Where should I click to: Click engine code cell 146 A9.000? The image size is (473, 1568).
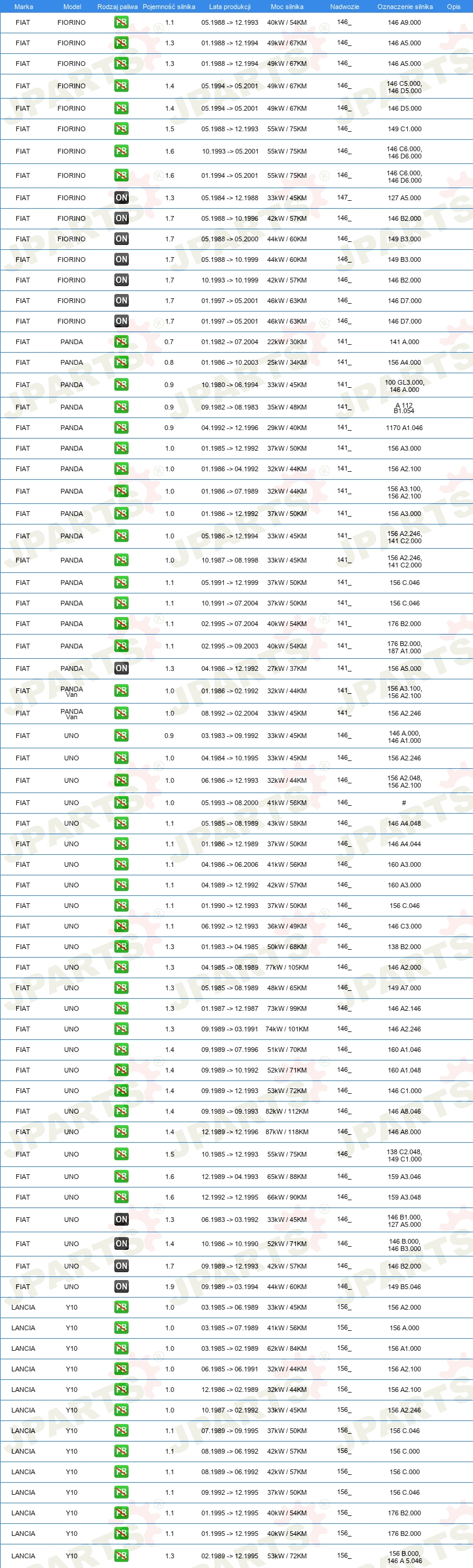pyautogui.click(x=404, y=22)
